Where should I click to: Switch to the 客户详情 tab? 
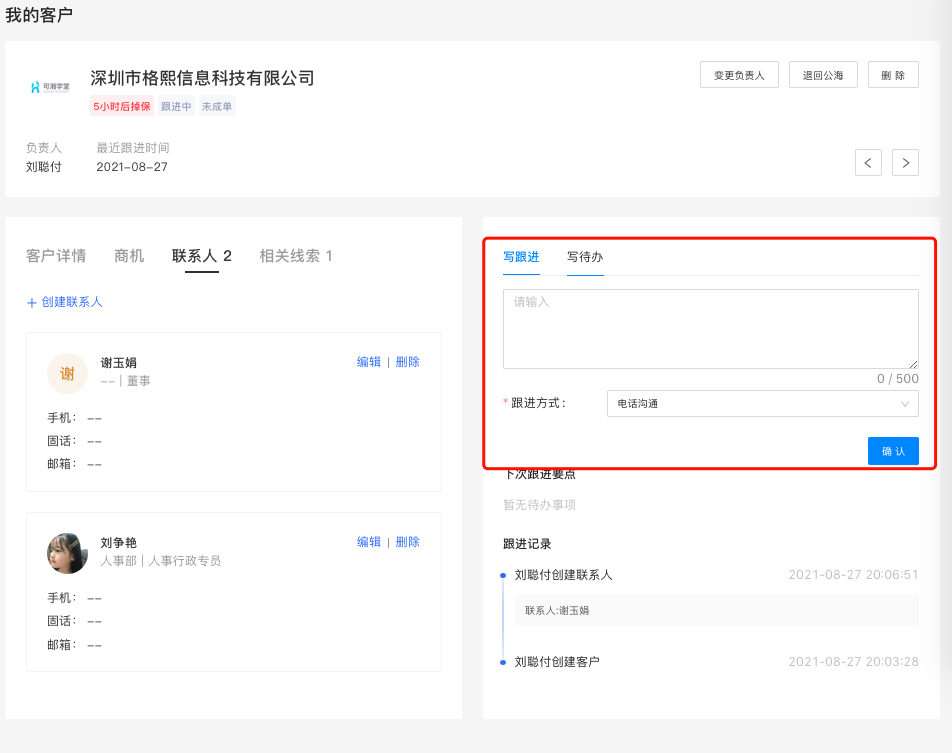[56, 256]
